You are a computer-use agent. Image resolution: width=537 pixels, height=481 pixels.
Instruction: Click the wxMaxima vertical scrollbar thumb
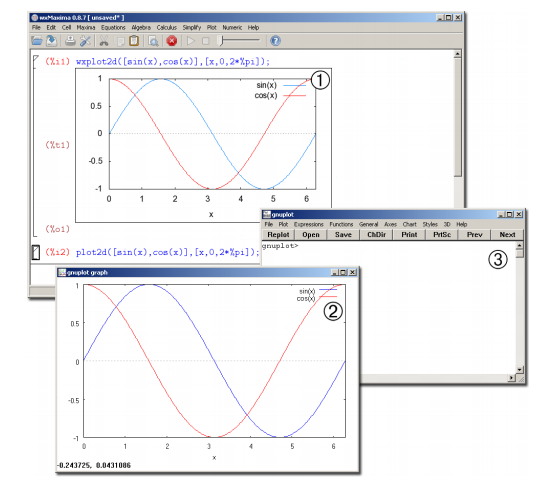[458, 118]
